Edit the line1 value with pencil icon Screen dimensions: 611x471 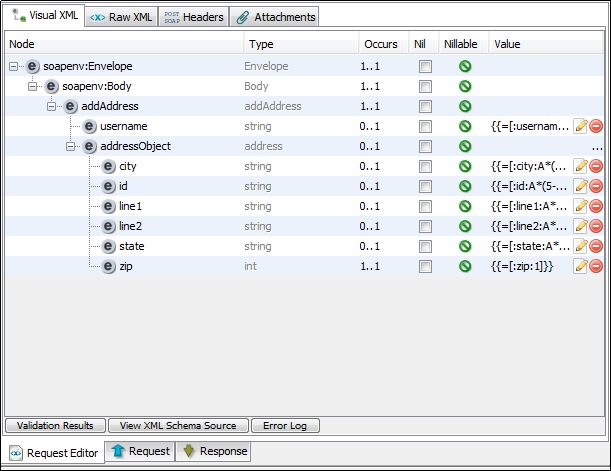tap(580, 206)
